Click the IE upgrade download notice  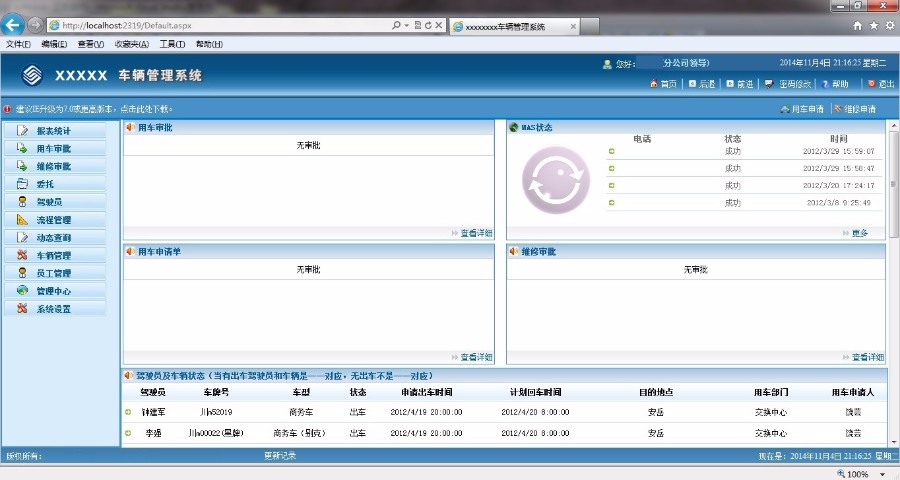click(x=94, y=109)
